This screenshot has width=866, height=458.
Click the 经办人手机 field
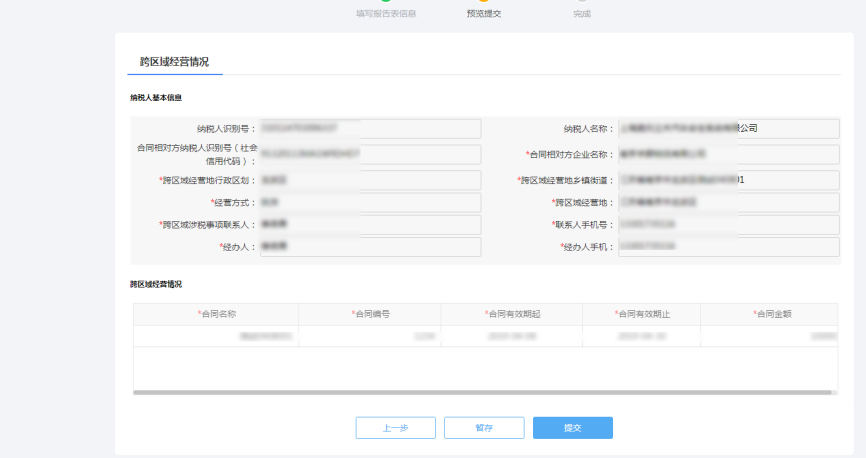729,247
